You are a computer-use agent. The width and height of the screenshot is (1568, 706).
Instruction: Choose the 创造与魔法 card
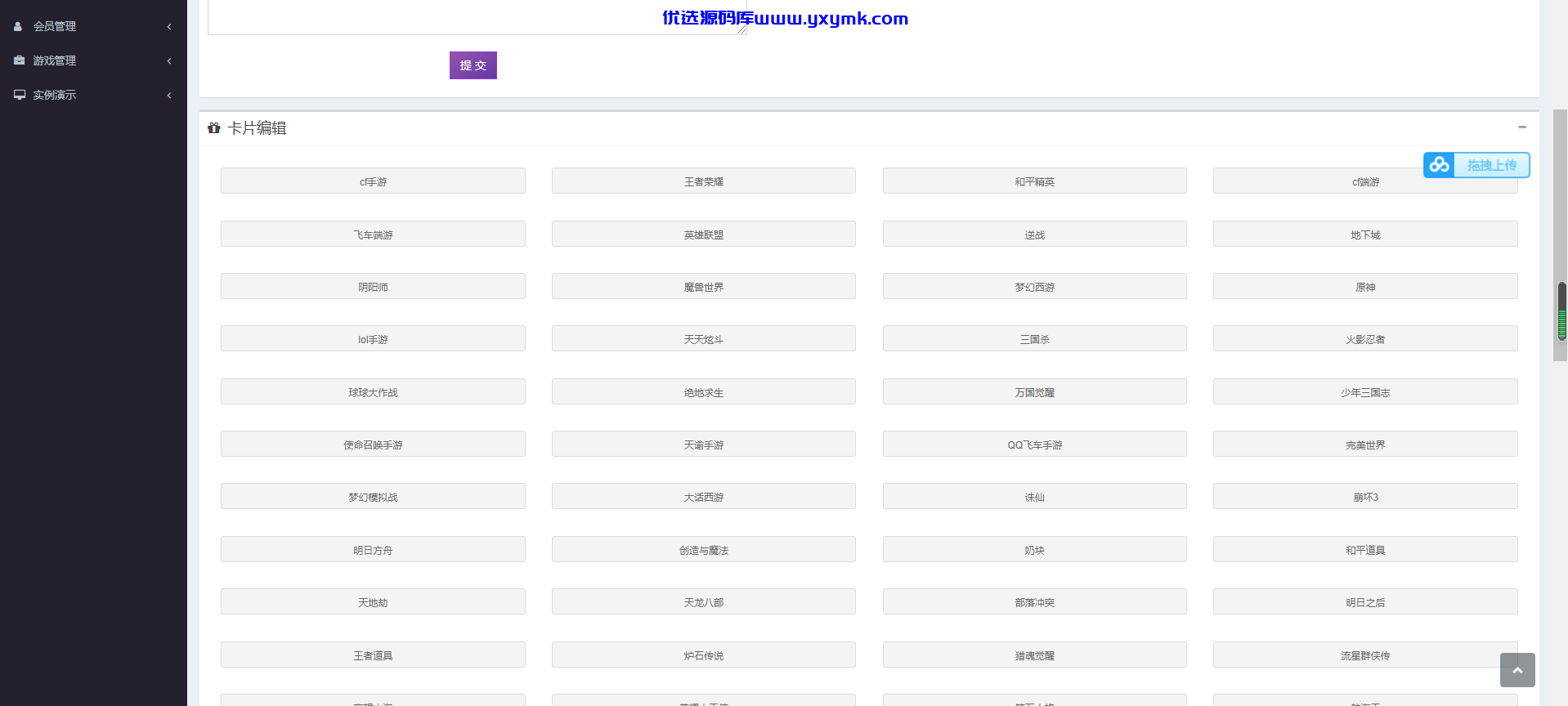pos(704,550)
